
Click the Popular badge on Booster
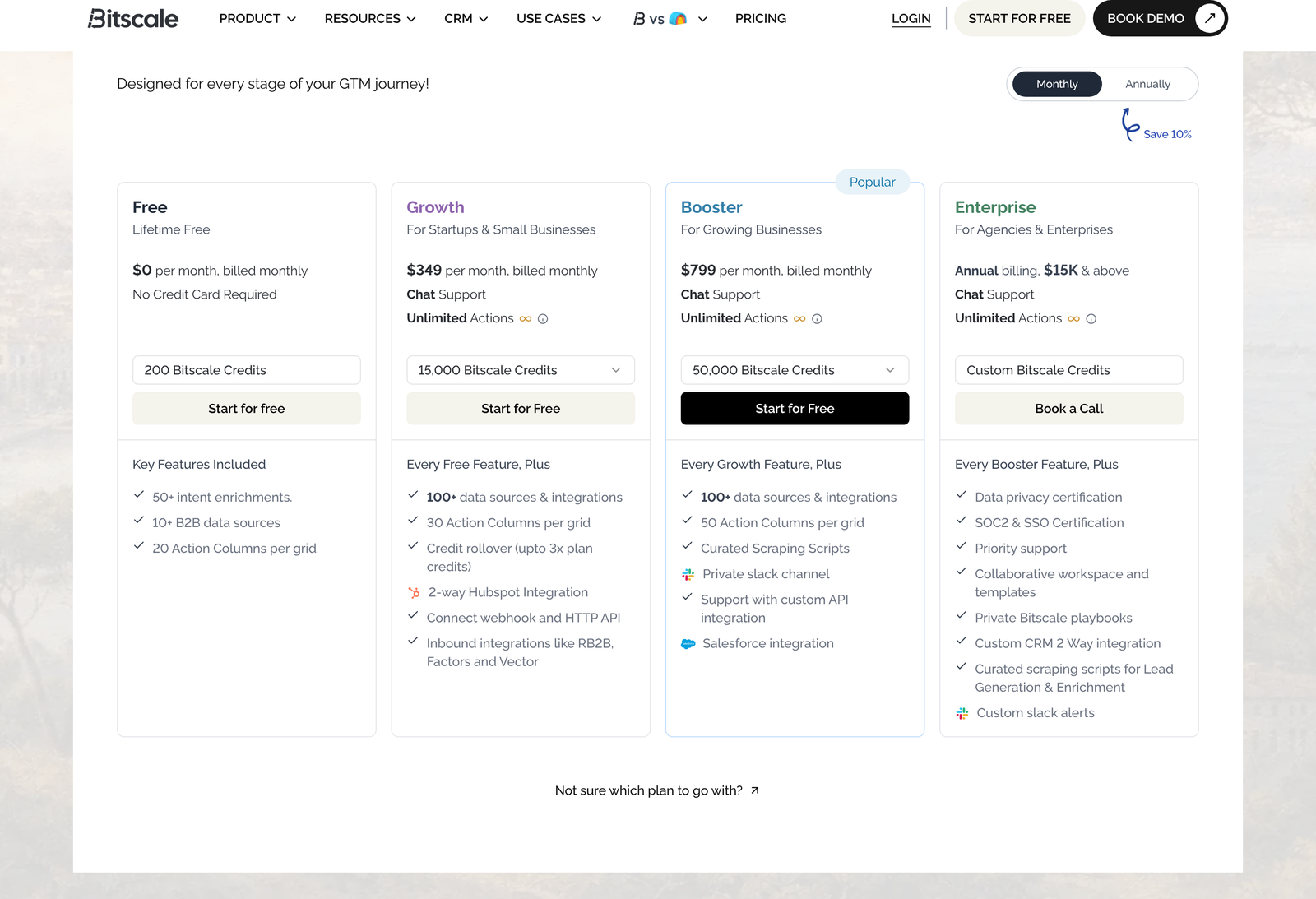pos(873,182)
